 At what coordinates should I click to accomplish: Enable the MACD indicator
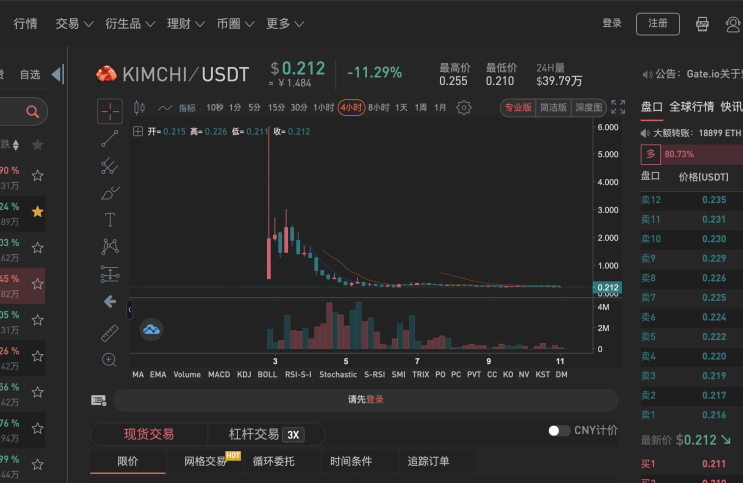tap(219, 374)
